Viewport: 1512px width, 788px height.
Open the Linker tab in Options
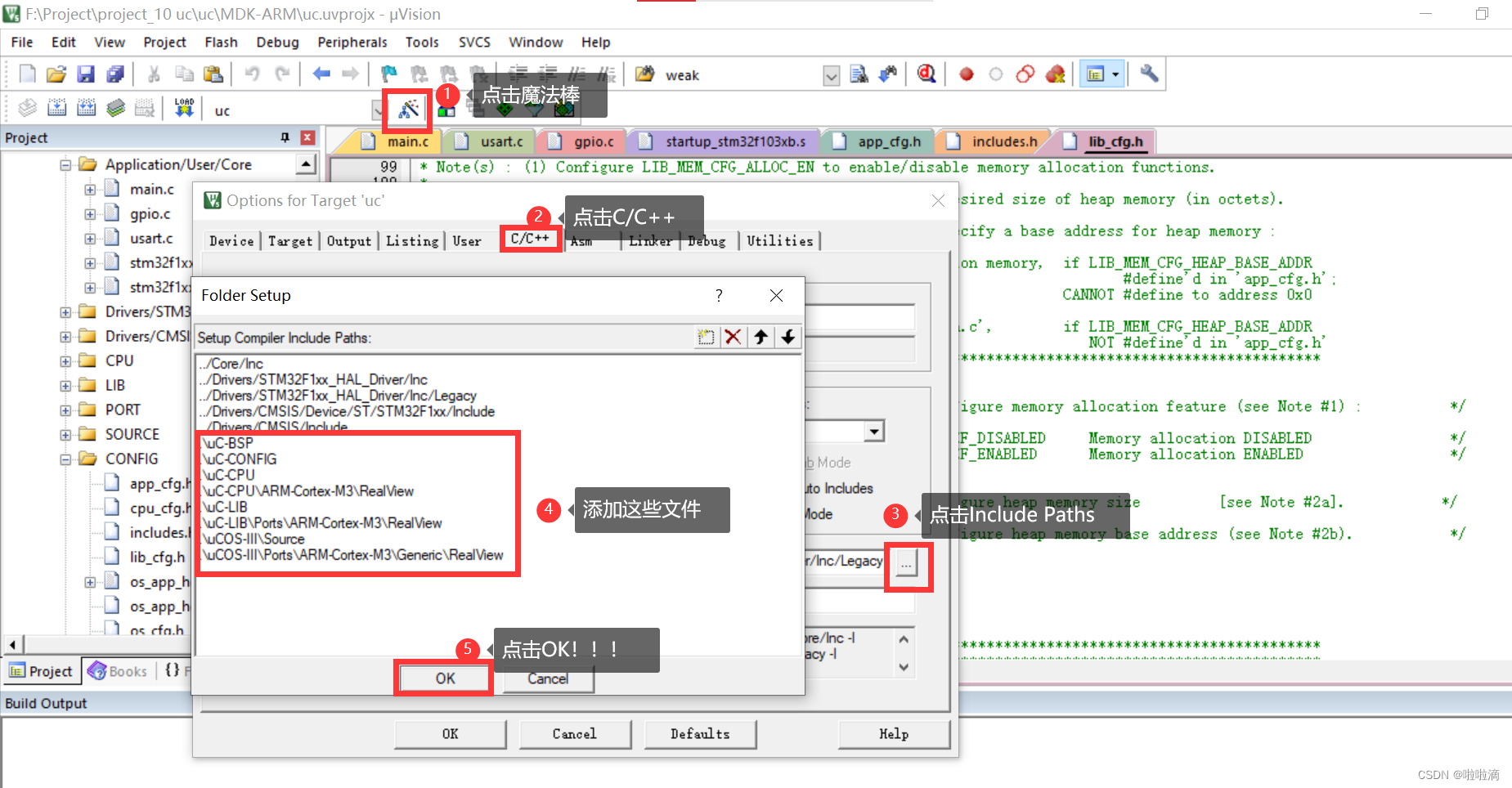click(x=650, y=240)
